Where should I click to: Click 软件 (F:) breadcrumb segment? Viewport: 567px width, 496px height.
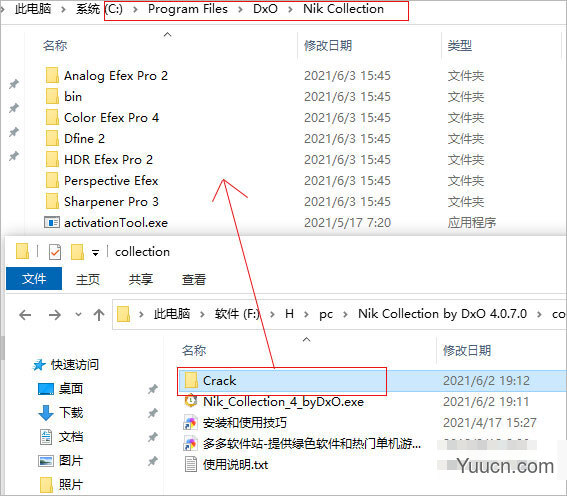(x=238, y=314)
